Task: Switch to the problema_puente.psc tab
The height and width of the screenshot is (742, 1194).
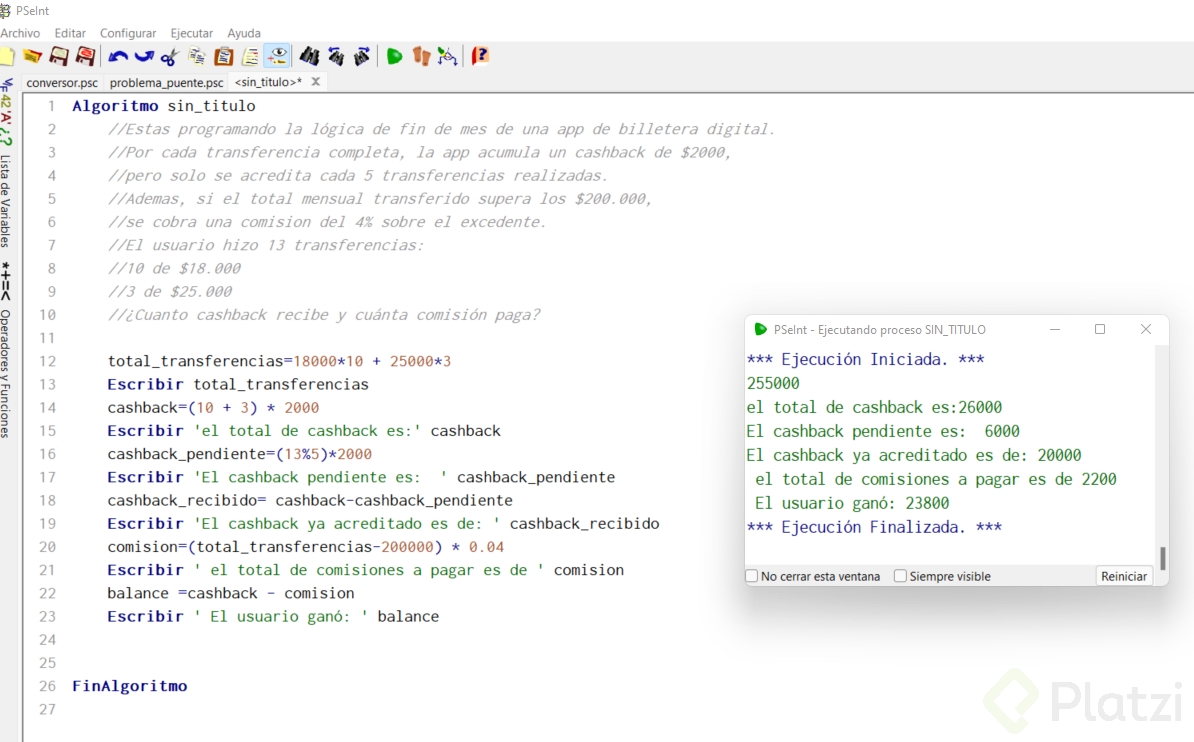Action: coord(166,82)
